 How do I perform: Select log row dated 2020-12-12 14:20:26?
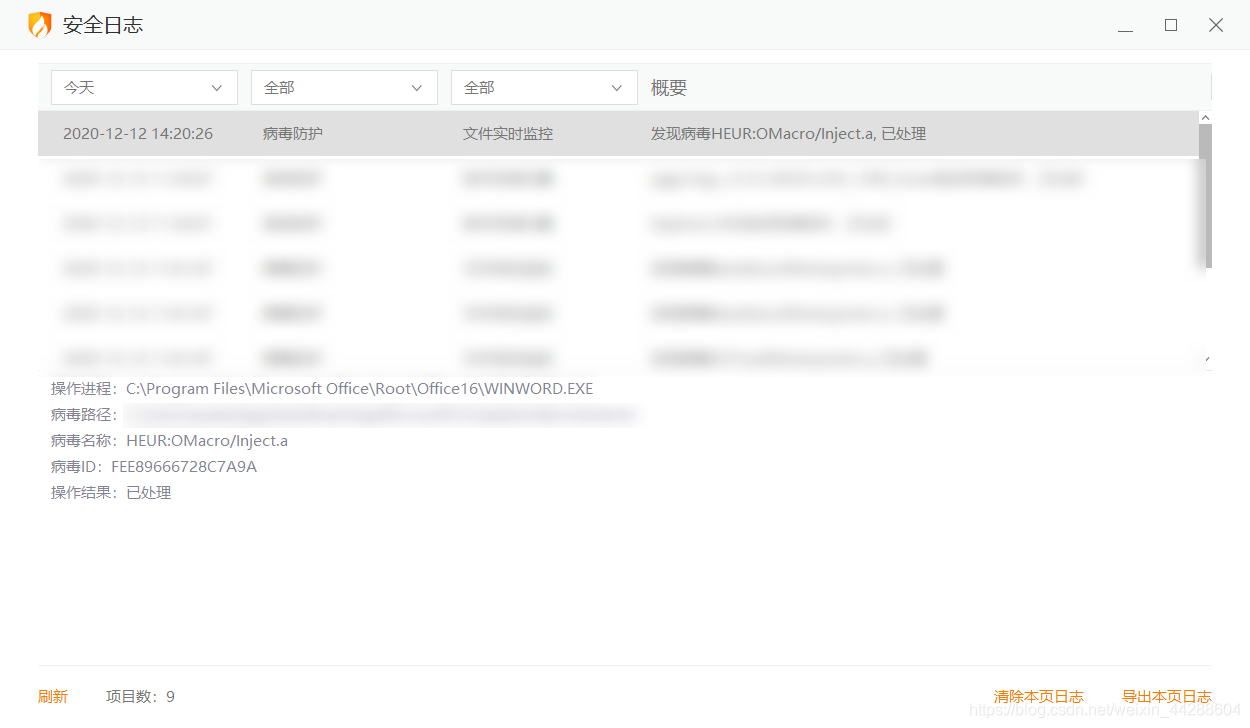point(618,134)
